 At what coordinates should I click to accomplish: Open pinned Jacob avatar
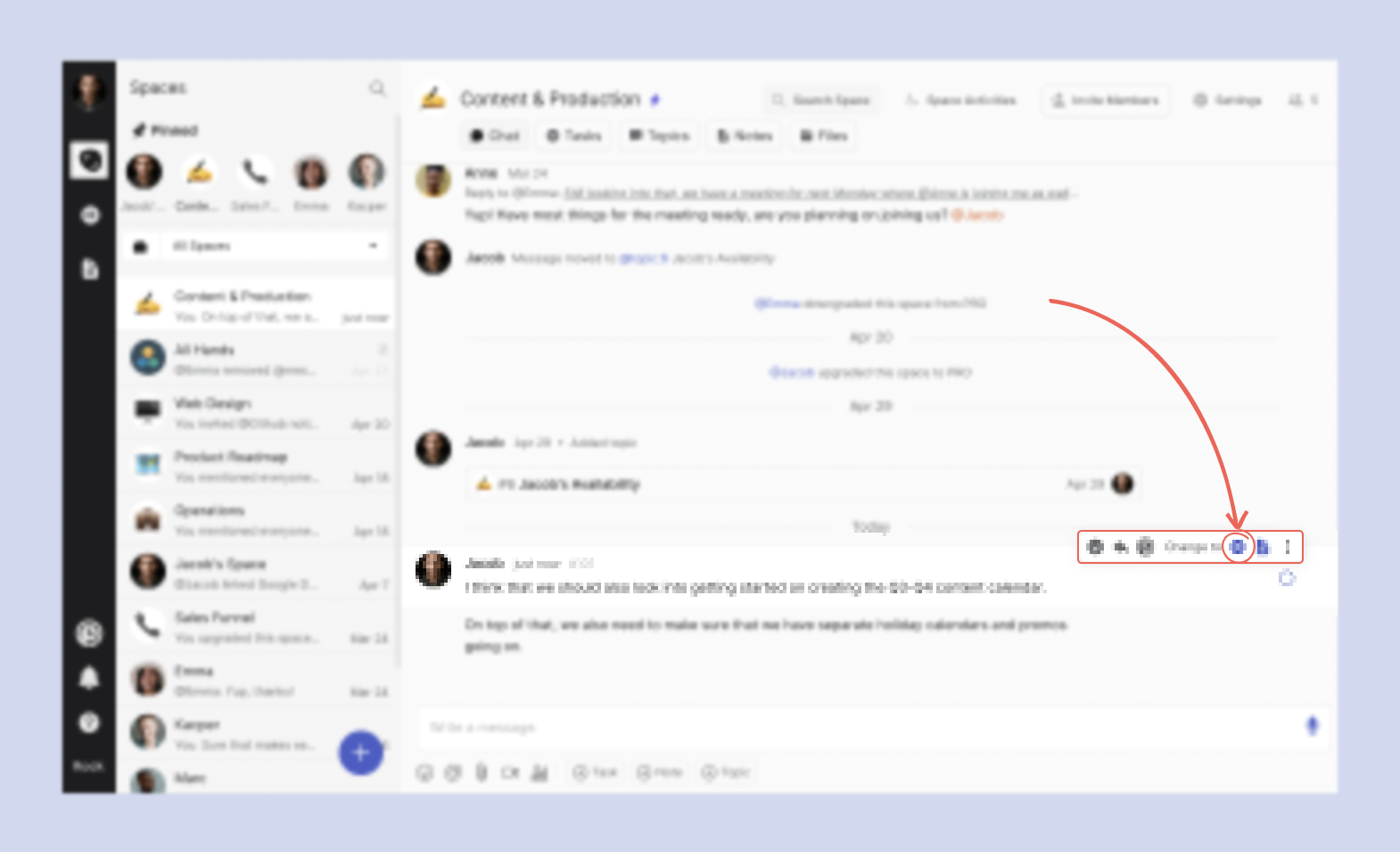click(144, 171)
